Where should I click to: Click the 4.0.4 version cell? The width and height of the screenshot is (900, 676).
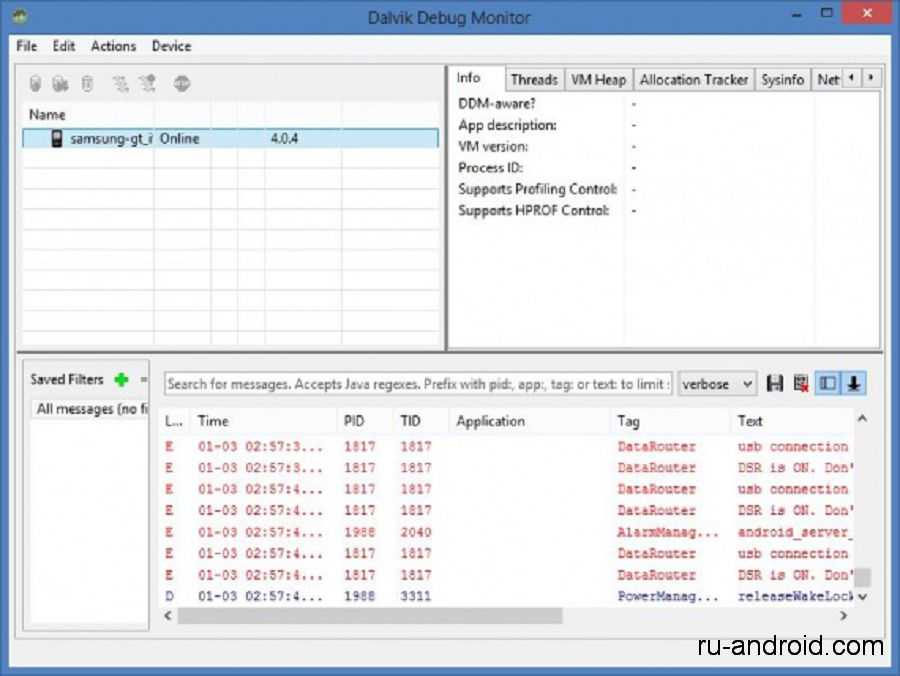(284, 138)
